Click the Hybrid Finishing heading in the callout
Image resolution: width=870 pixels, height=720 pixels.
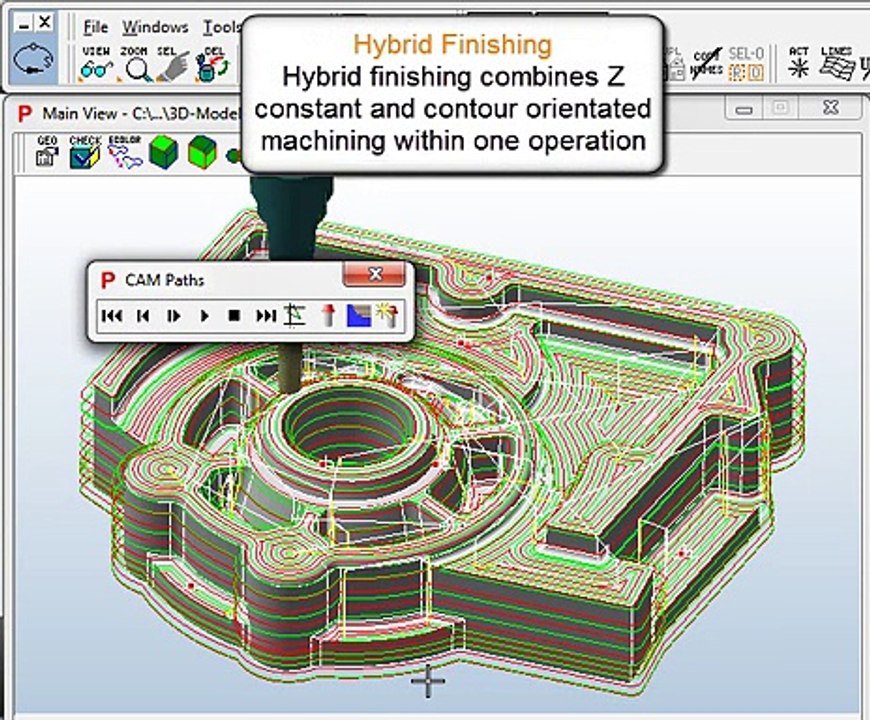[x=453, y=44]
